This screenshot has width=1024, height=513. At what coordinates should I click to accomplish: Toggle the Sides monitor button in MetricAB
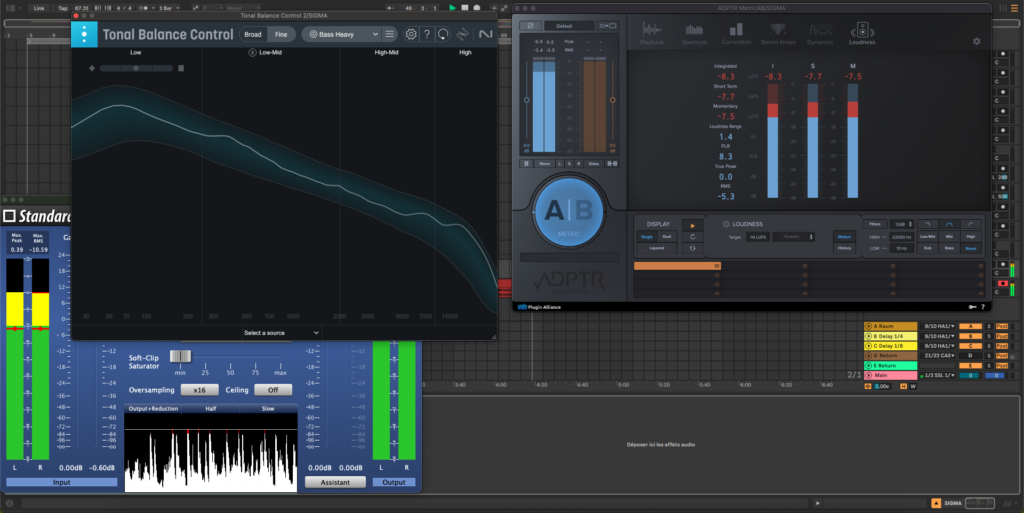(594, 163)
